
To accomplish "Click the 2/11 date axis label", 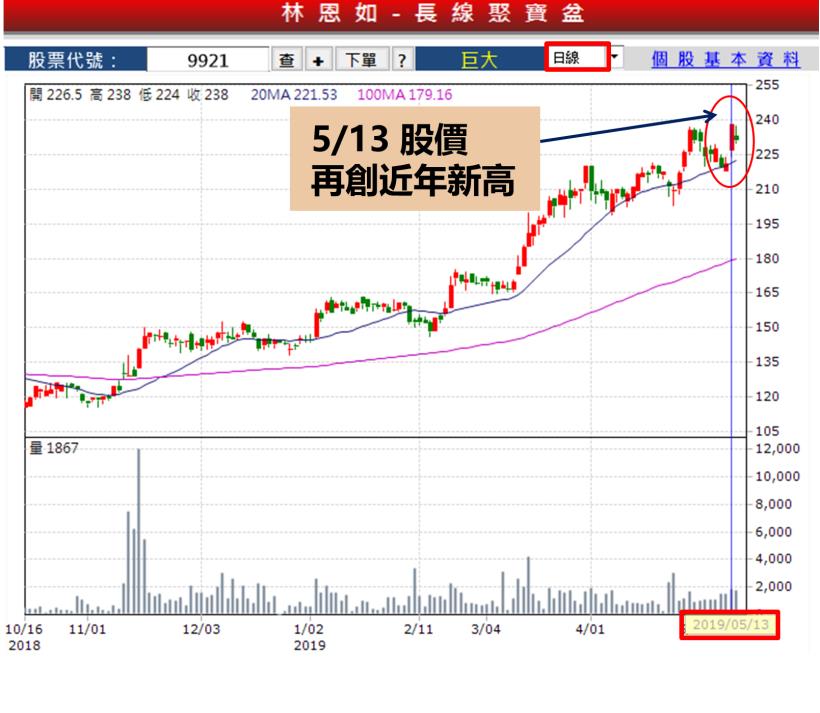I will pyautogui.click(x=418, y=629).
